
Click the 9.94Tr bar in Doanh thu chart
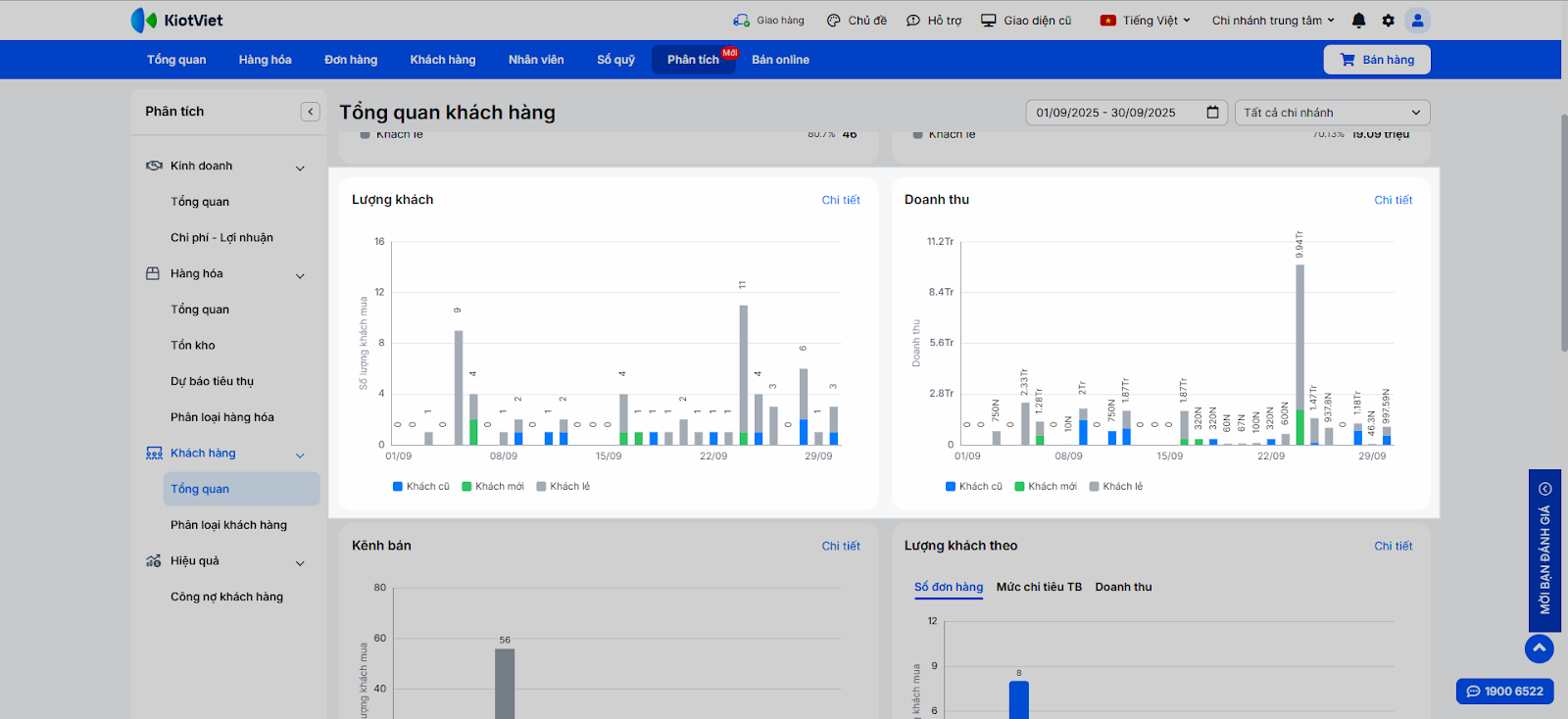[1299, 353]
